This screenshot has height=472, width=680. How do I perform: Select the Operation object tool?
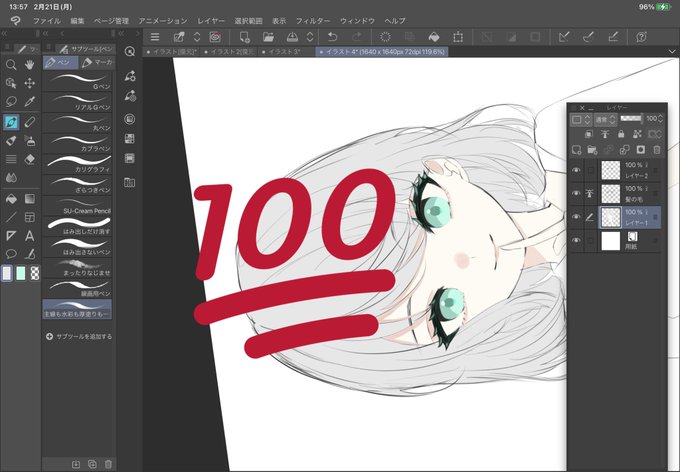click(11, 83)
